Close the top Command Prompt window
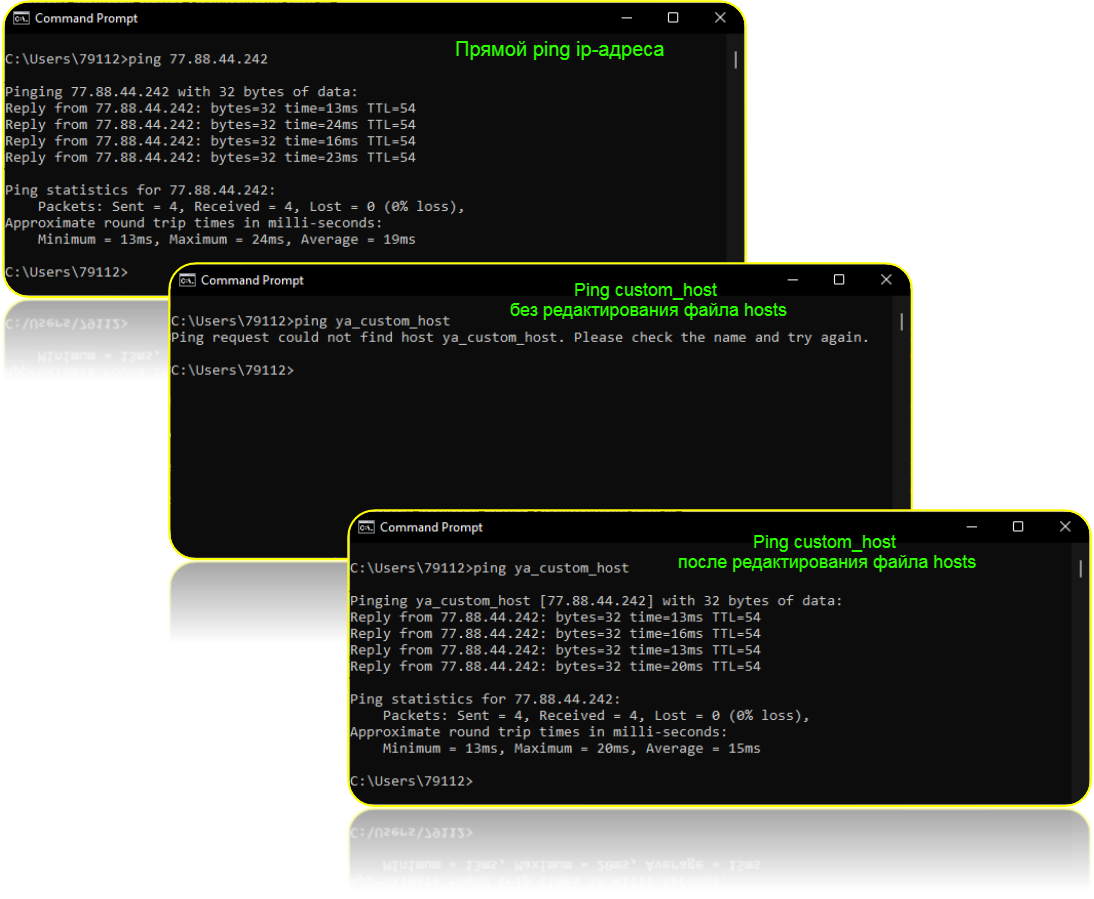The image size is (1094, 899). coord(720,18)
